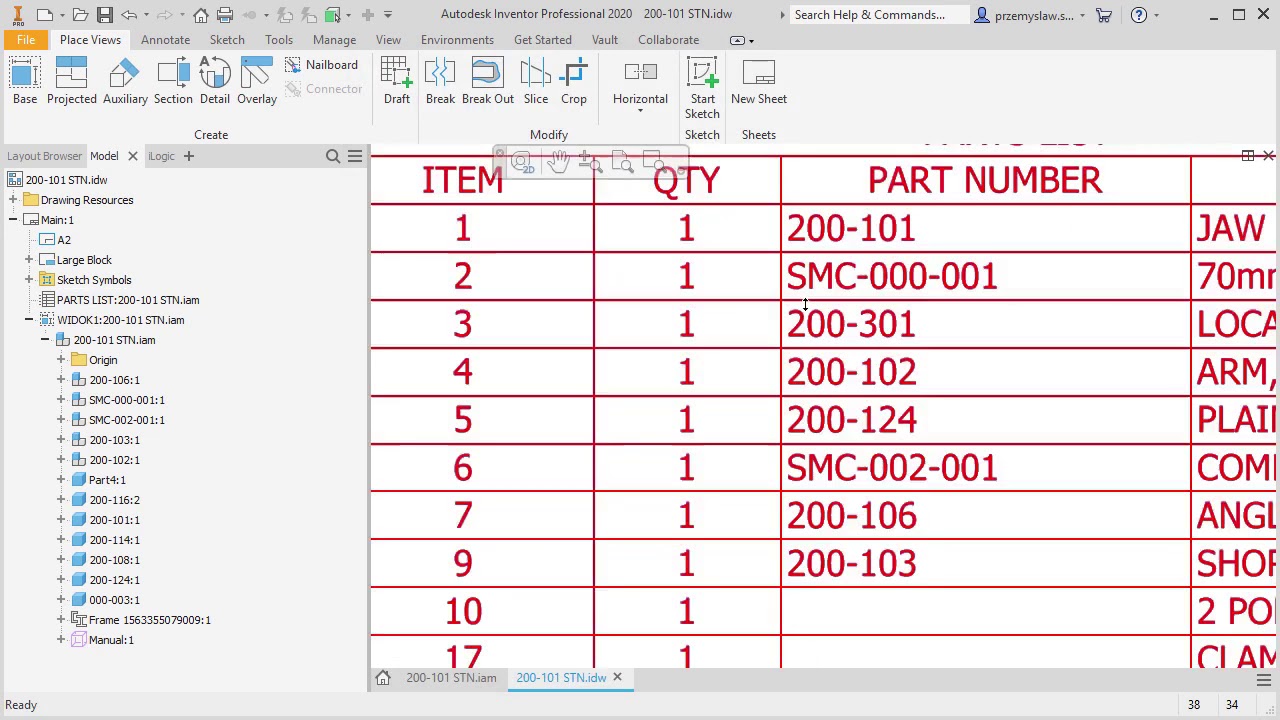This screenshot has height=720, width=1280.
Task: Go to Home with the house icon
Action: tap(201, 15)
